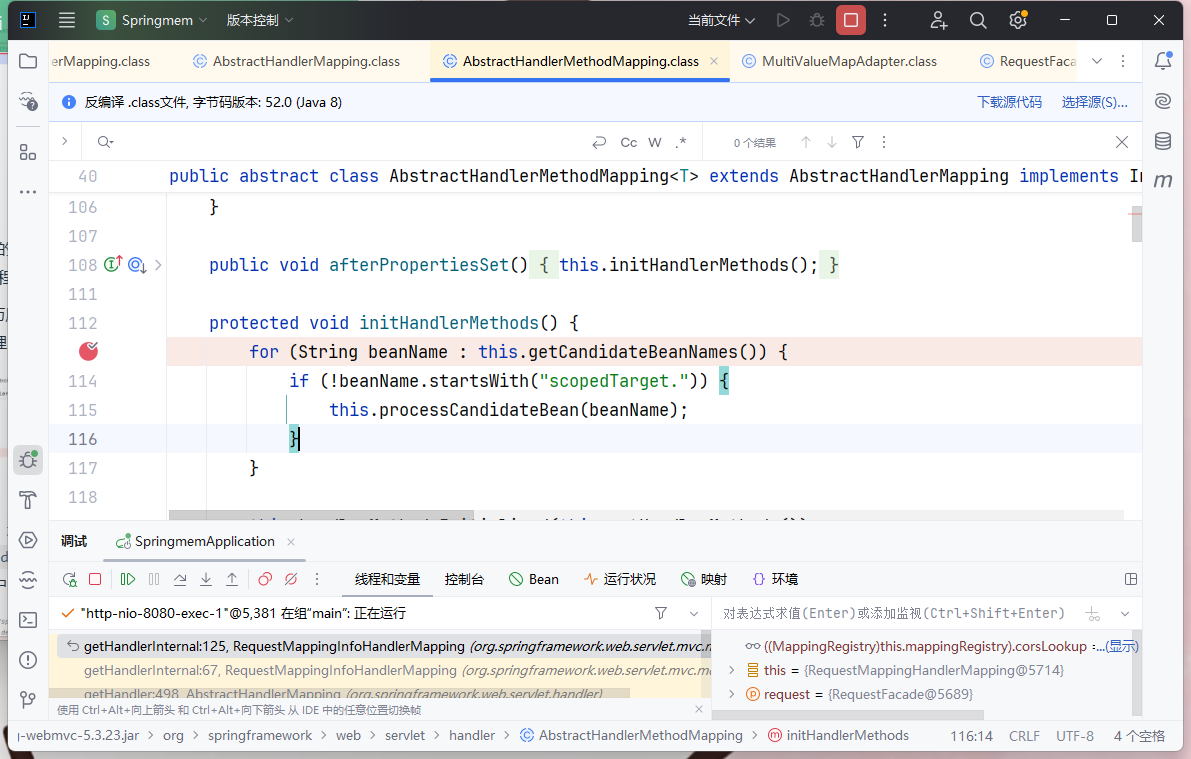Click the Step Over icon
This screenshot has width=1191, height=759.
click(x=180, y=579)
